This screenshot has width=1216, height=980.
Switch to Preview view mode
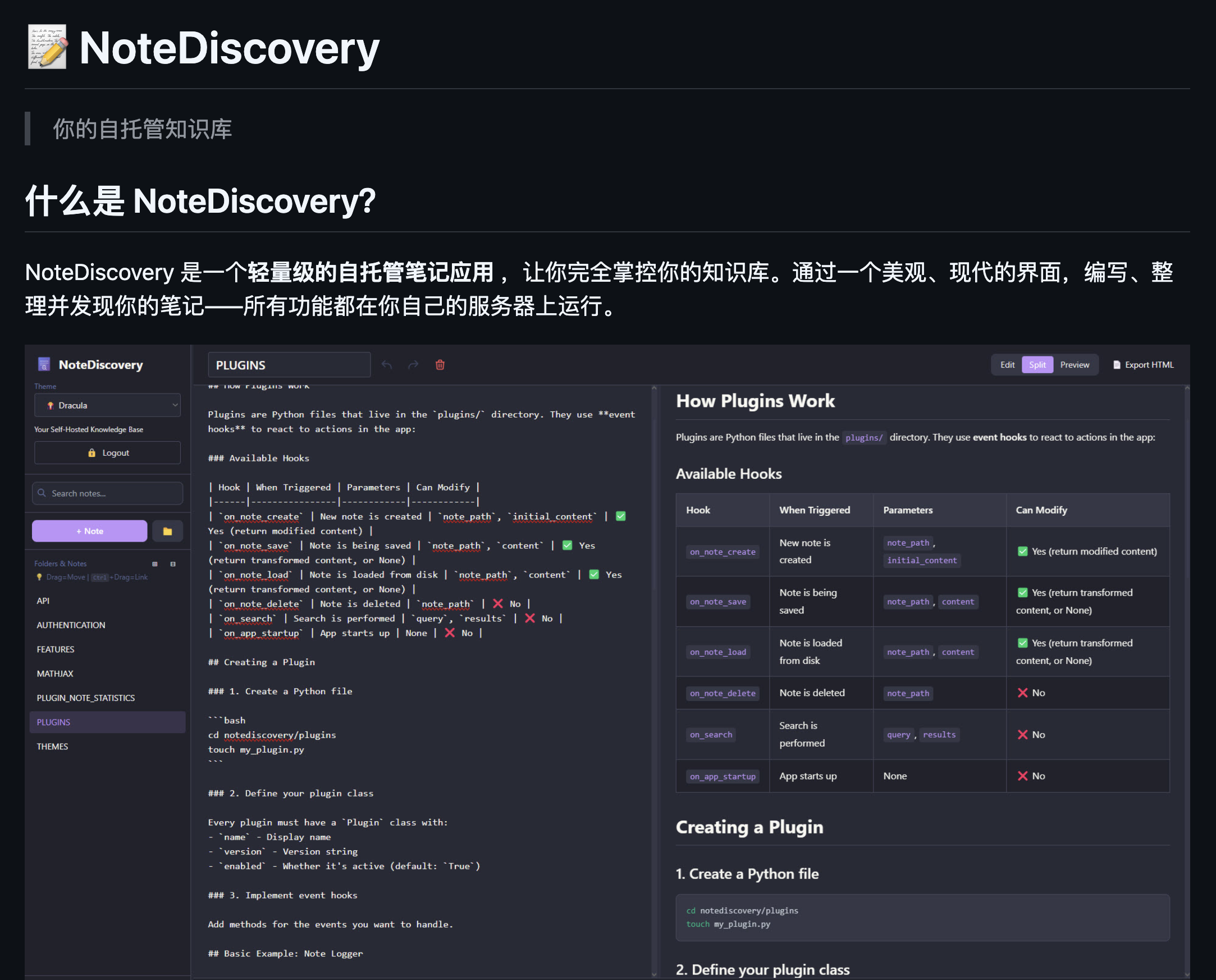(1075, 365)
